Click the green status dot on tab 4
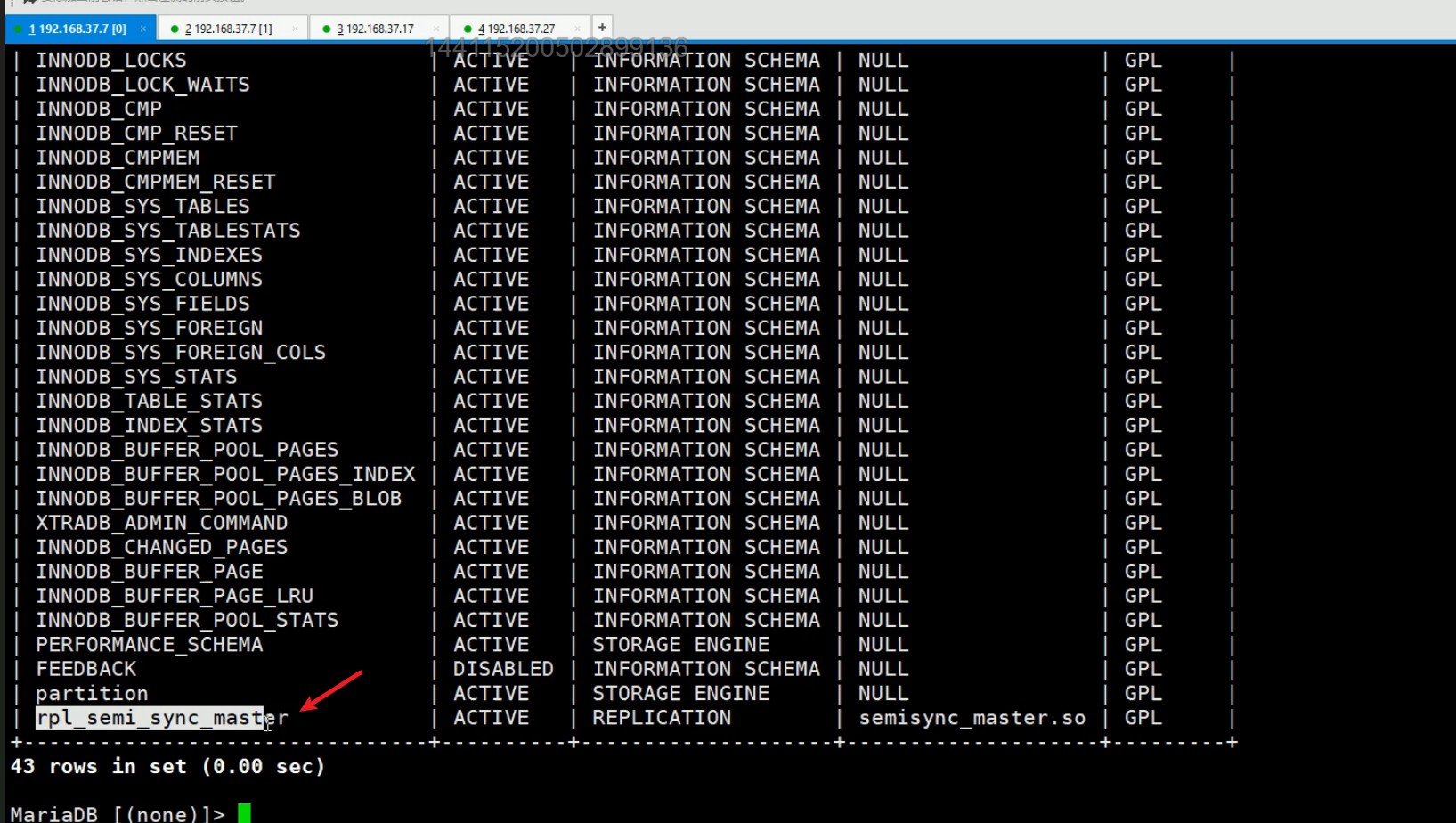1456x823 pixels. point(468,29)
